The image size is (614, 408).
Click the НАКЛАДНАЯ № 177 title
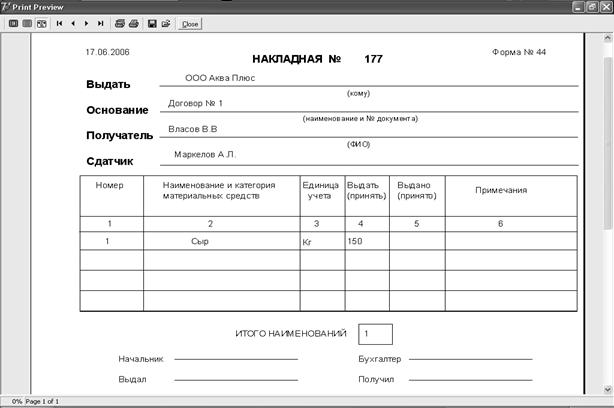click(x=317, y=59)
